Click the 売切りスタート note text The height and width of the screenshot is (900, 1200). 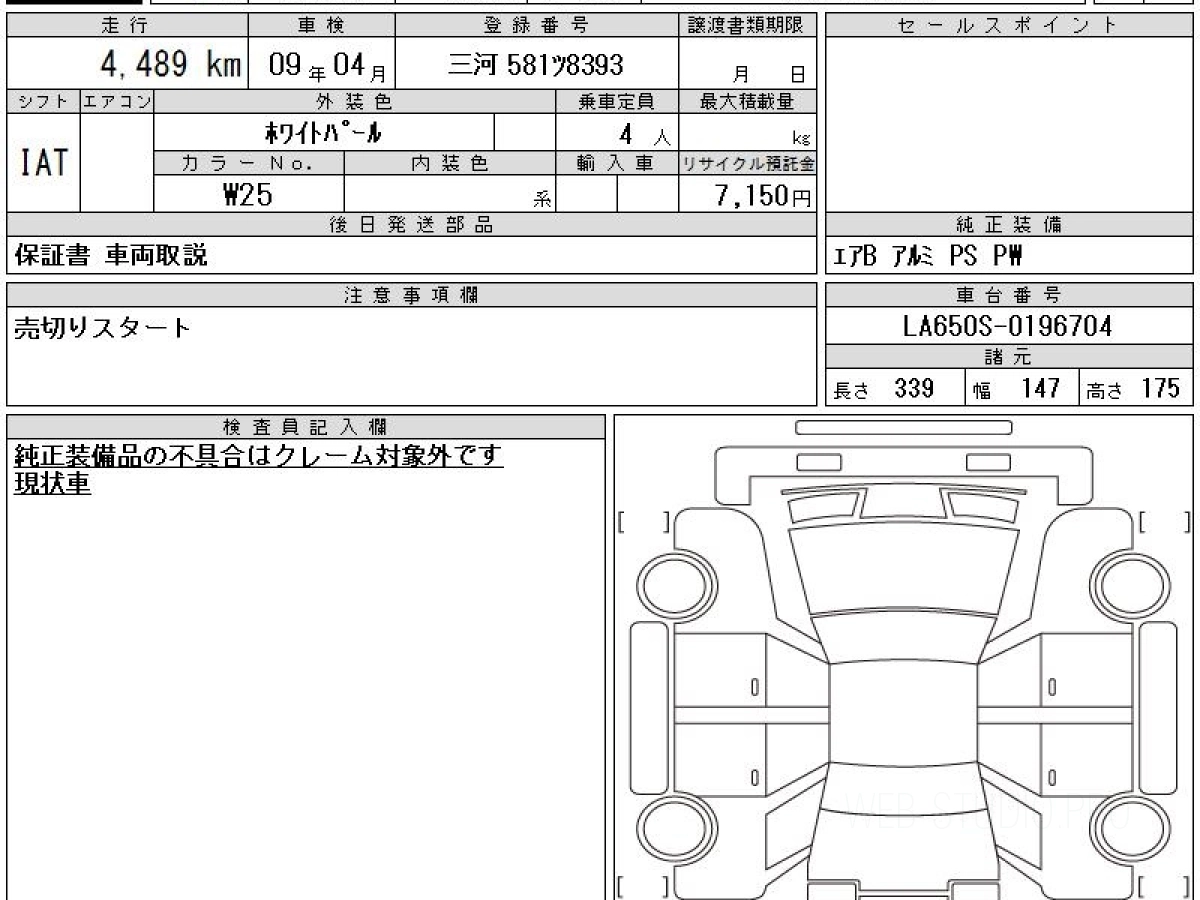102,328
